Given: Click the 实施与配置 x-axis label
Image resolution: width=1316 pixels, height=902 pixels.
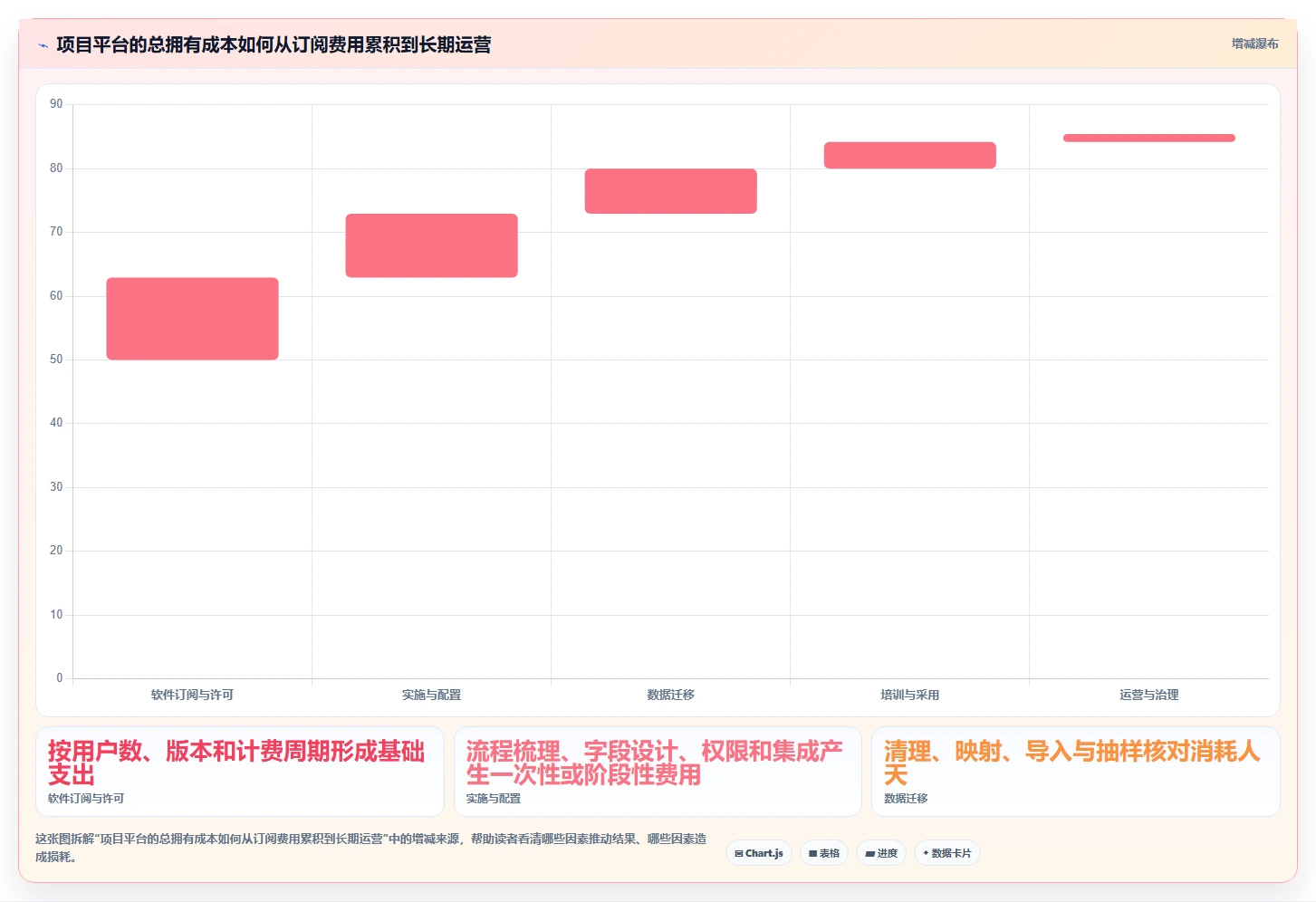Looking at the screenshot, I should (x=431, y=695).
